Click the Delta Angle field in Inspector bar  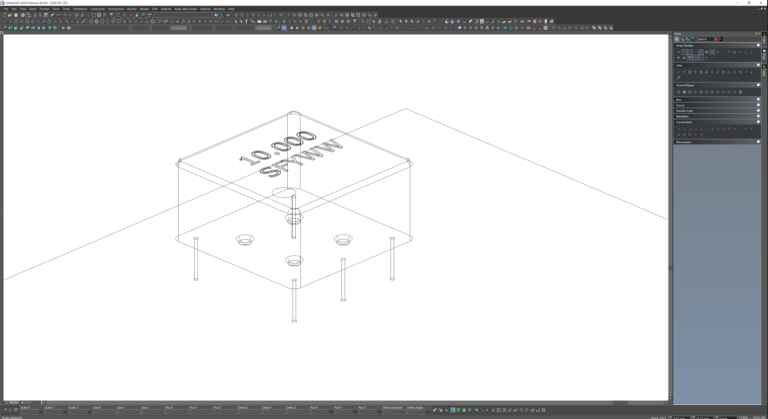point(417,412)
